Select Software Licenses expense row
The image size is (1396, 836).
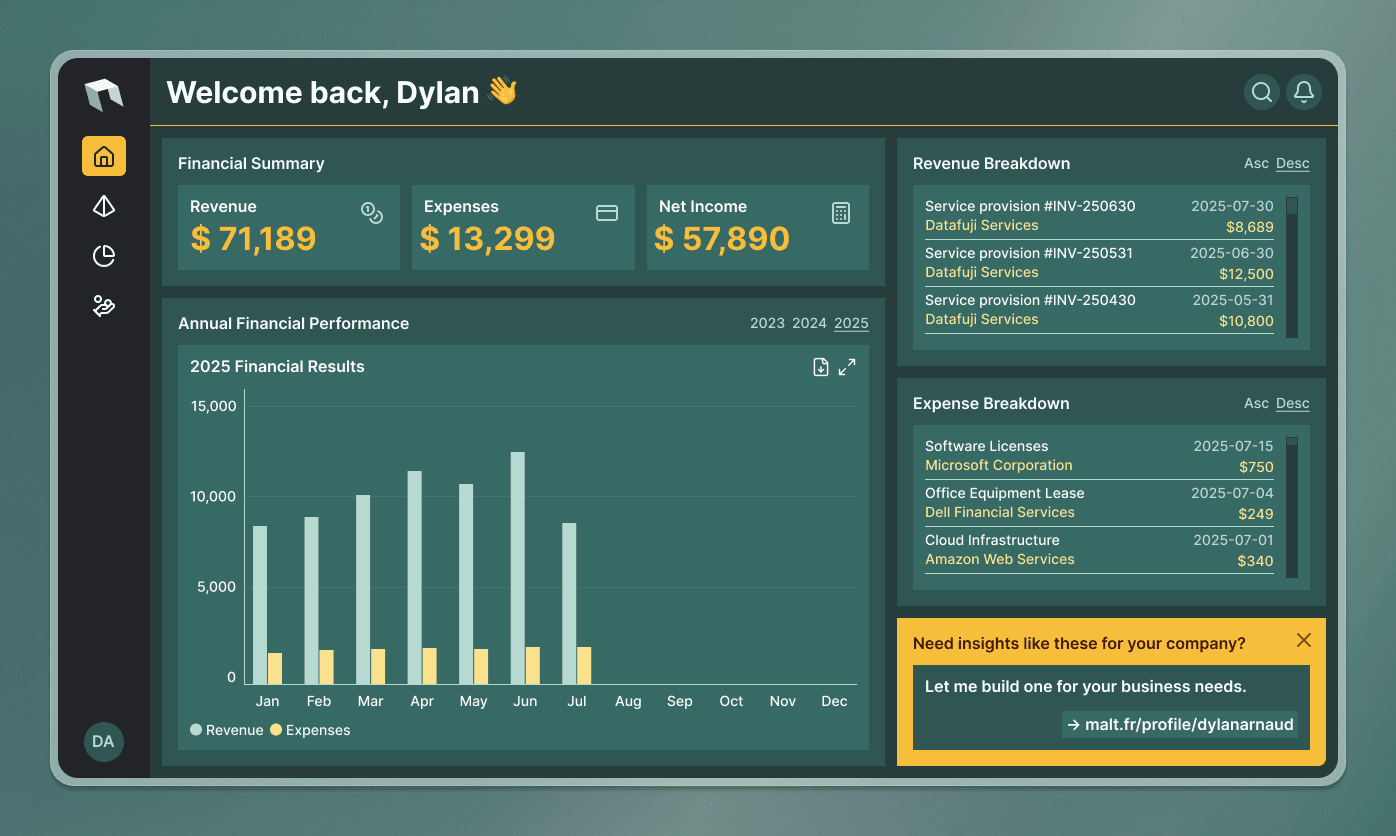click(1099, 456)
